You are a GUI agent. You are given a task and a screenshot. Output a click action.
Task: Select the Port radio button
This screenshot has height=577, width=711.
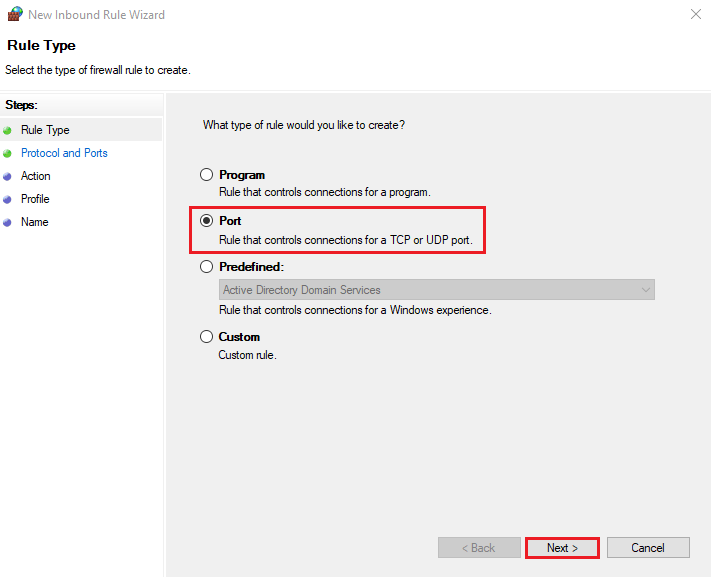[207, 221]
